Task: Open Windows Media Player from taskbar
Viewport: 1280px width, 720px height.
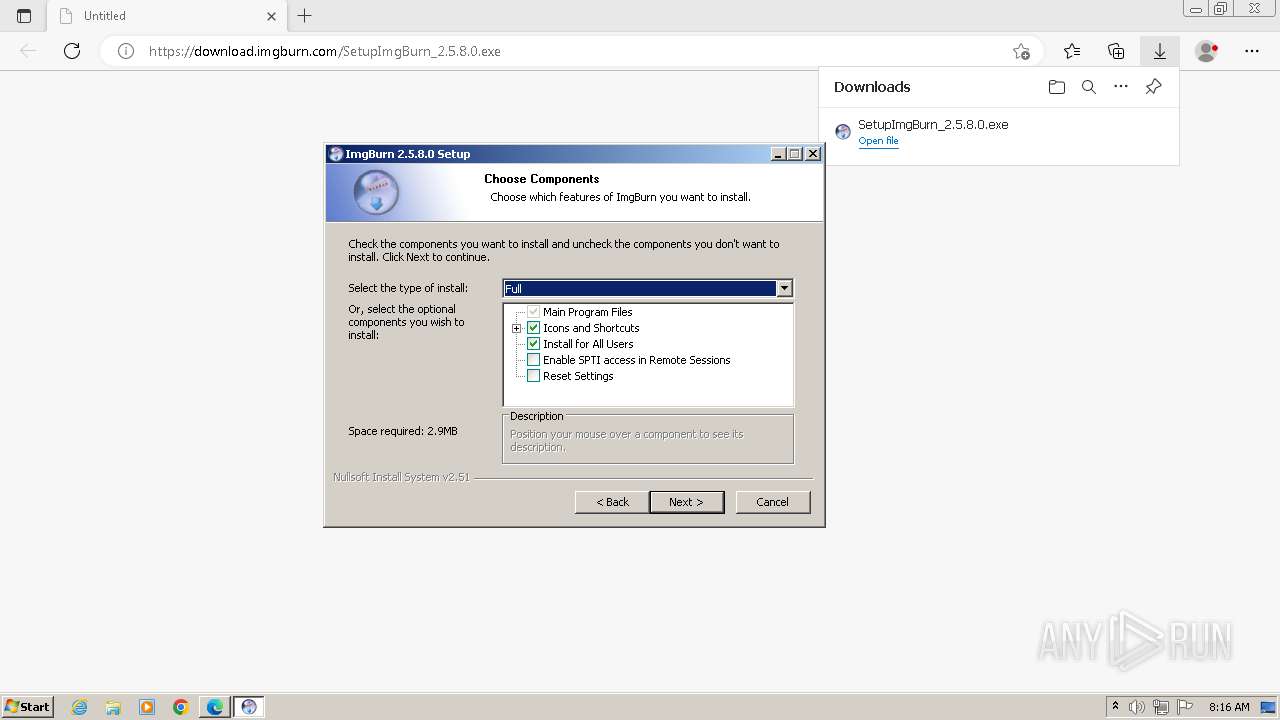Action: [147, 707]
